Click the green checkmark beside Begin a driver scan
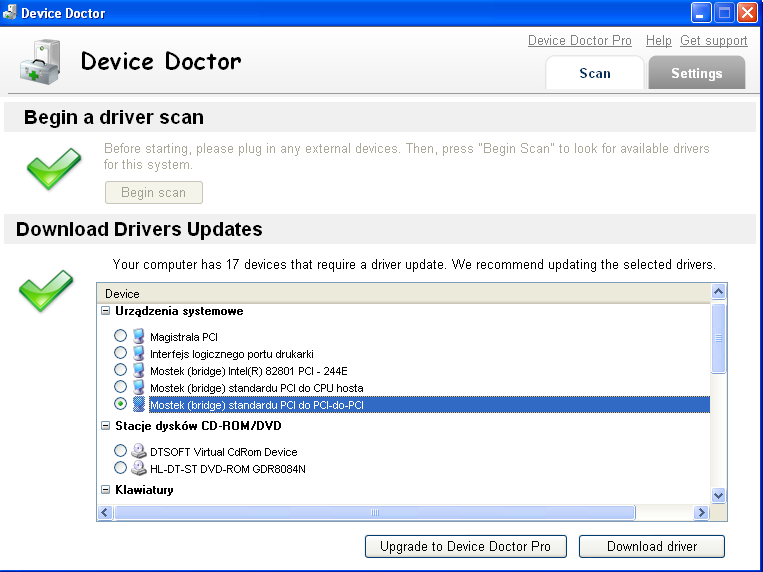The height and width of the screenshot is (572, 763). click(54, 168)
